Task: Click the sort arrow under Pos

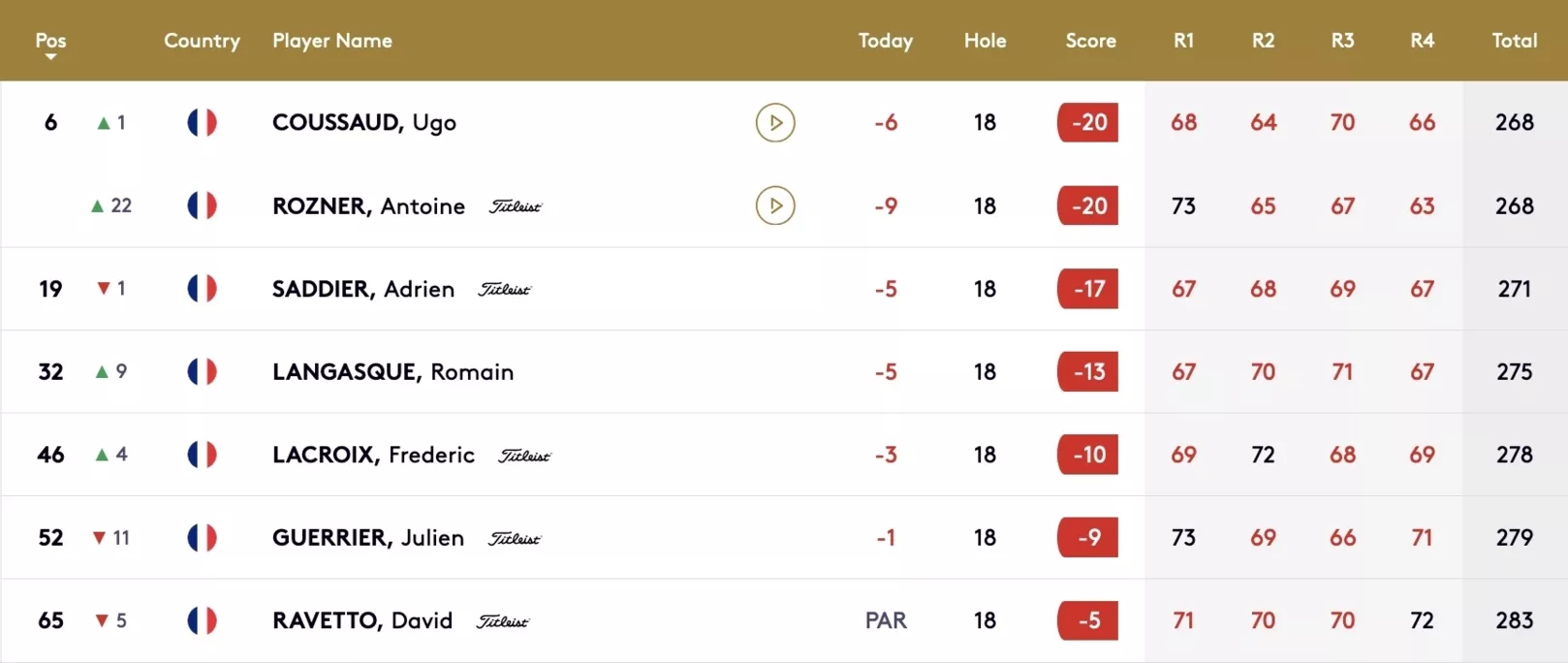Action: pyautogui.click(x=50, y=57)
